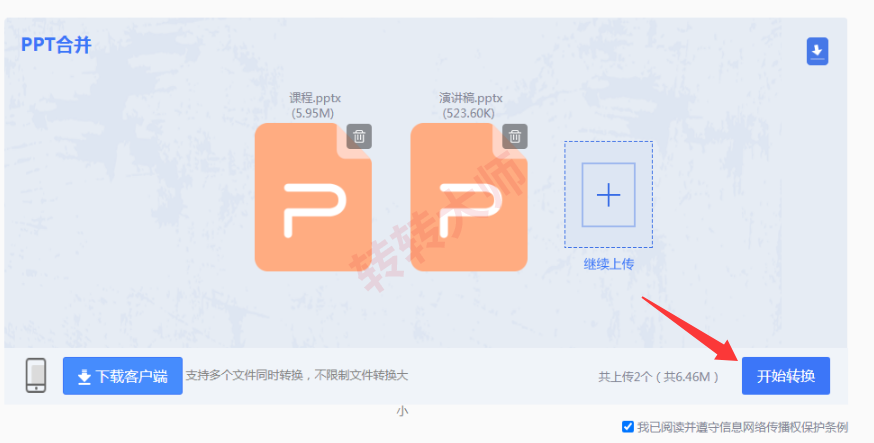The height and width of the screenshot is (443, 874).
Task: Click the PPT合并 heading
Action: (56, 45)
